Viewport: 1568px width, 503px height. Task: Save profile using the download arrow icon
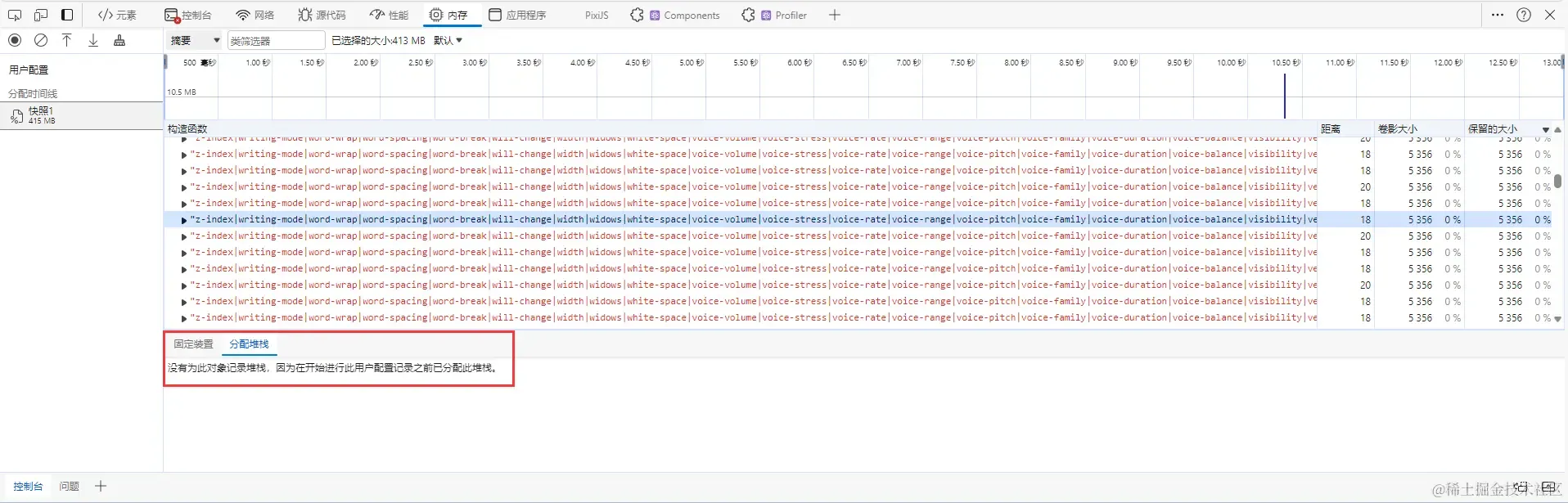[x=93, y=40]
